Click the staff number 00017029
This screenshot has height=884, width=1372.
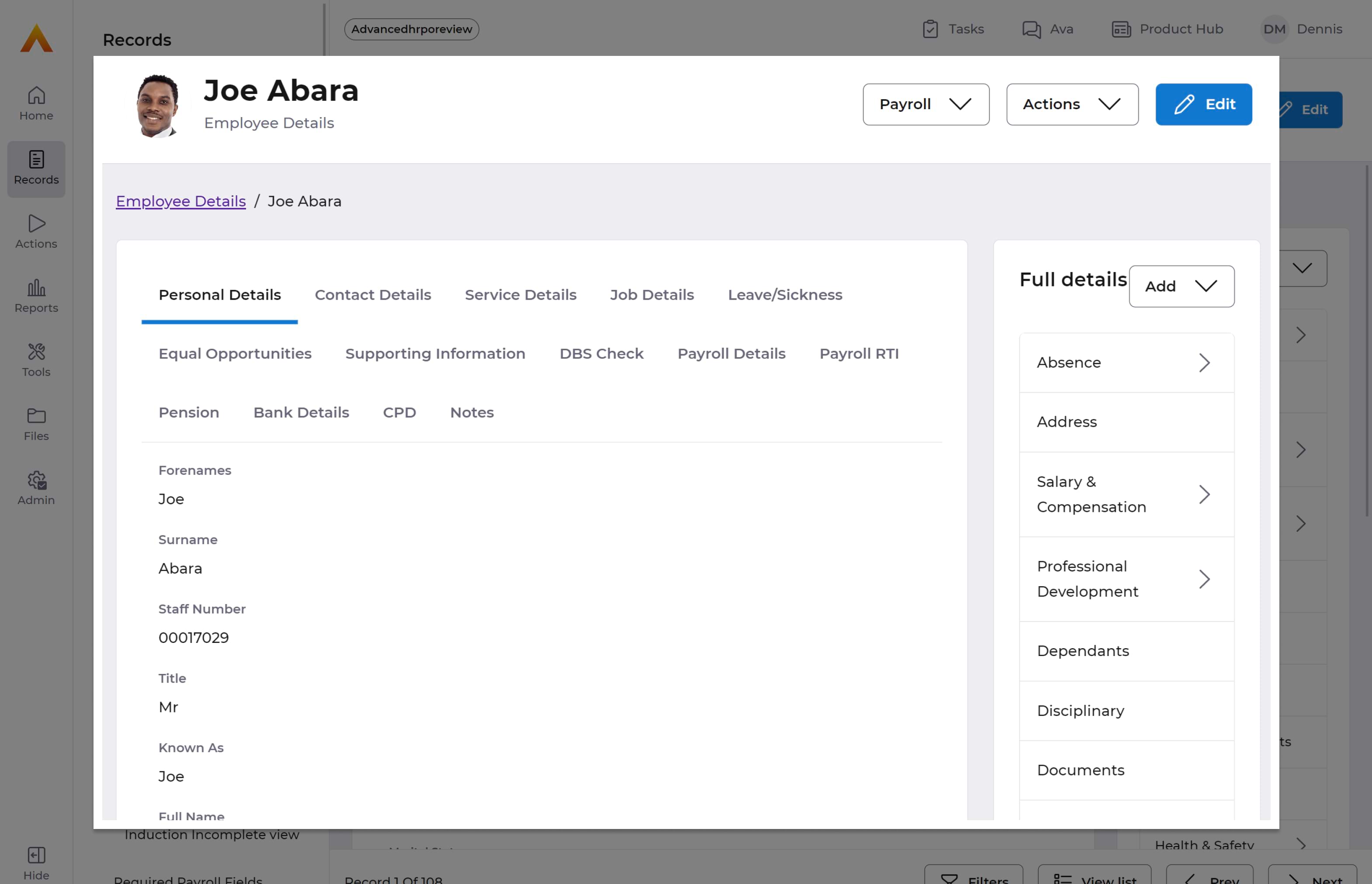(194, 638)
